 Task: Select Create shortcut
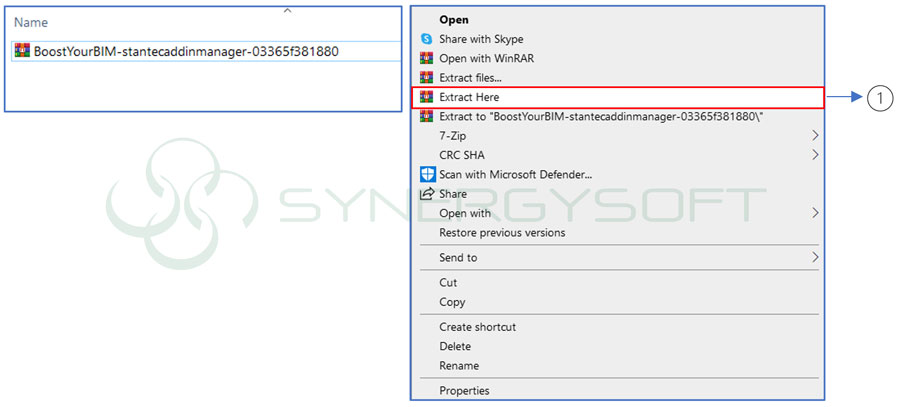coord(478,327)
